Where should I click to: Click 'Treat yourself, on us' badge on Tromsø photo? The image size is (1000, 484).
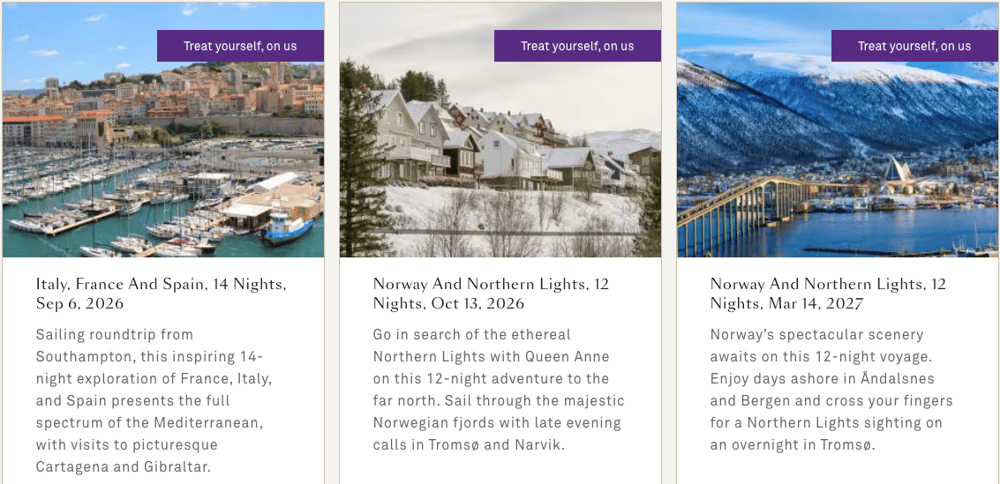(x=914, y=46)
